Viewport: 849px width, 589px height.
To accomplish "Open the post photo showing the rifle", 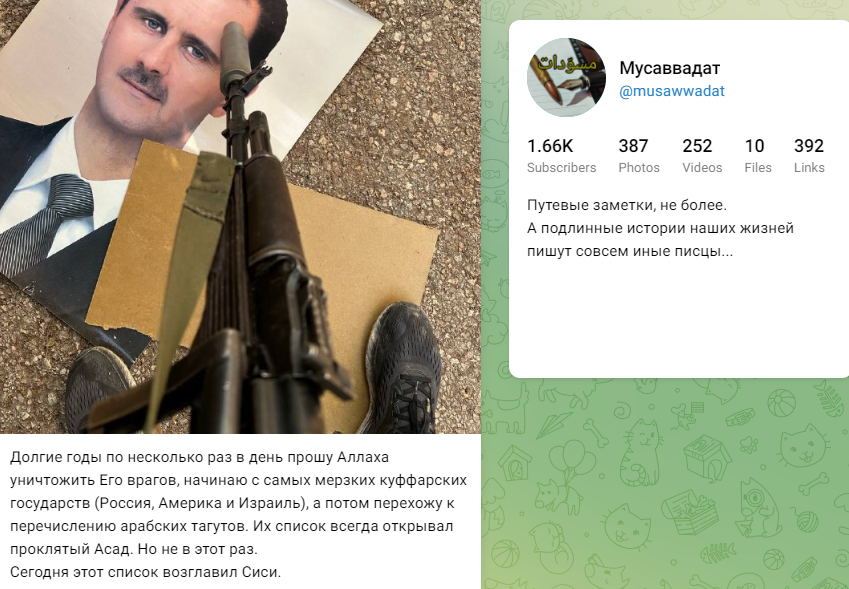I will [x=240, y=217].
